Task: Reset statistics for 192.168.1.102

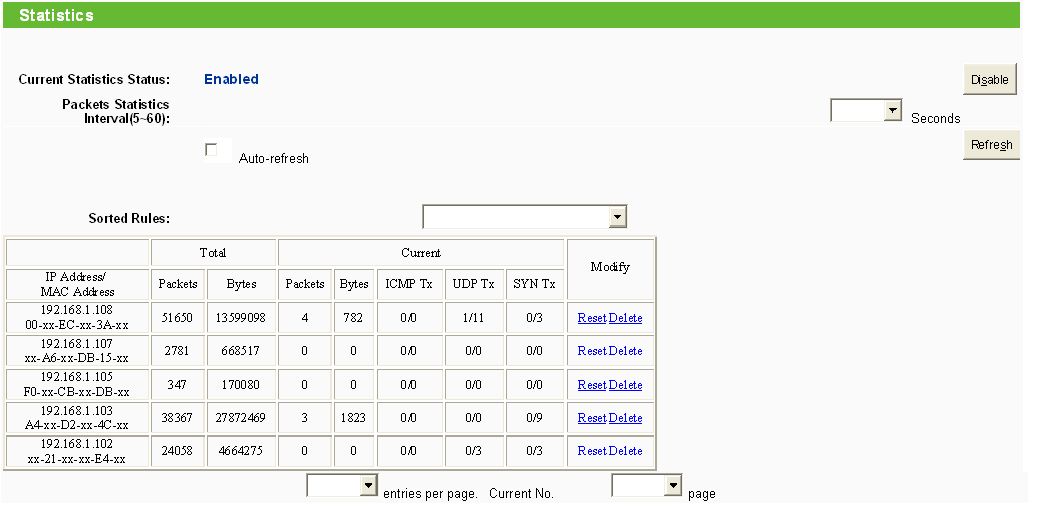Action: point(592,451)
